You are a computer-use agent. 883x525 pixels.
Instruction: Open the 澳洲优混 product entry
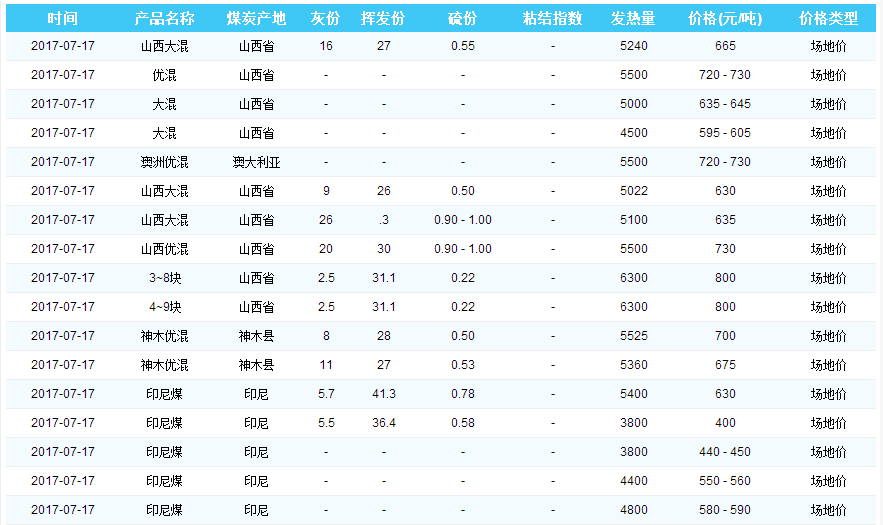[x=164, y=162]
